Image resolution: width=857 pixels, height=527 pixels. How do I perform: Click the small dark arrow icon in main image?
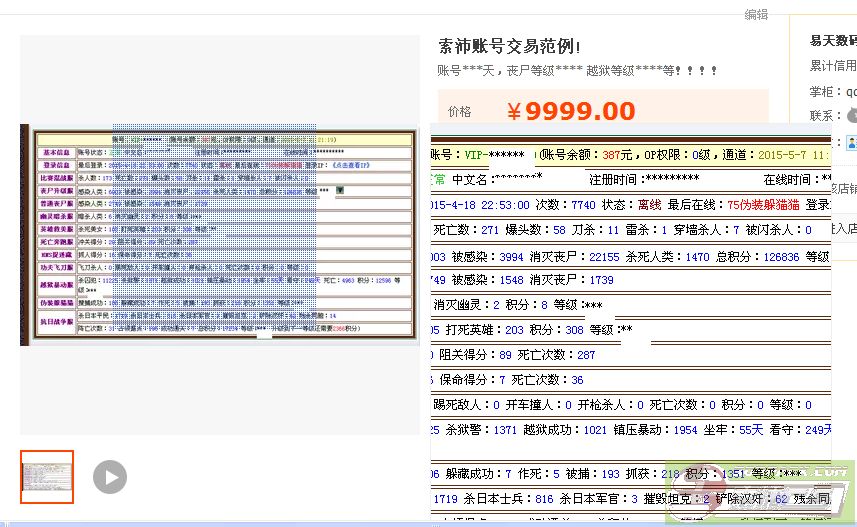point(339,190)
